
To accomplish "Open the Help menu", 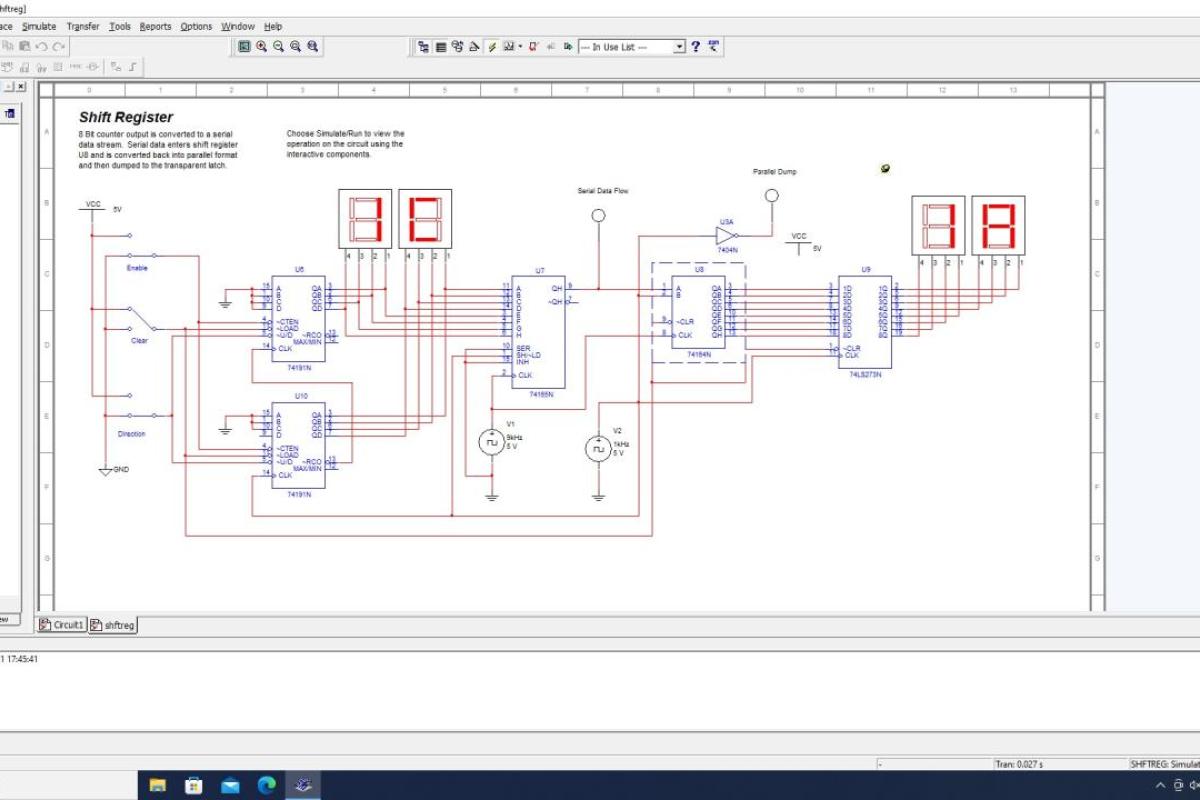I will point(273,26).
